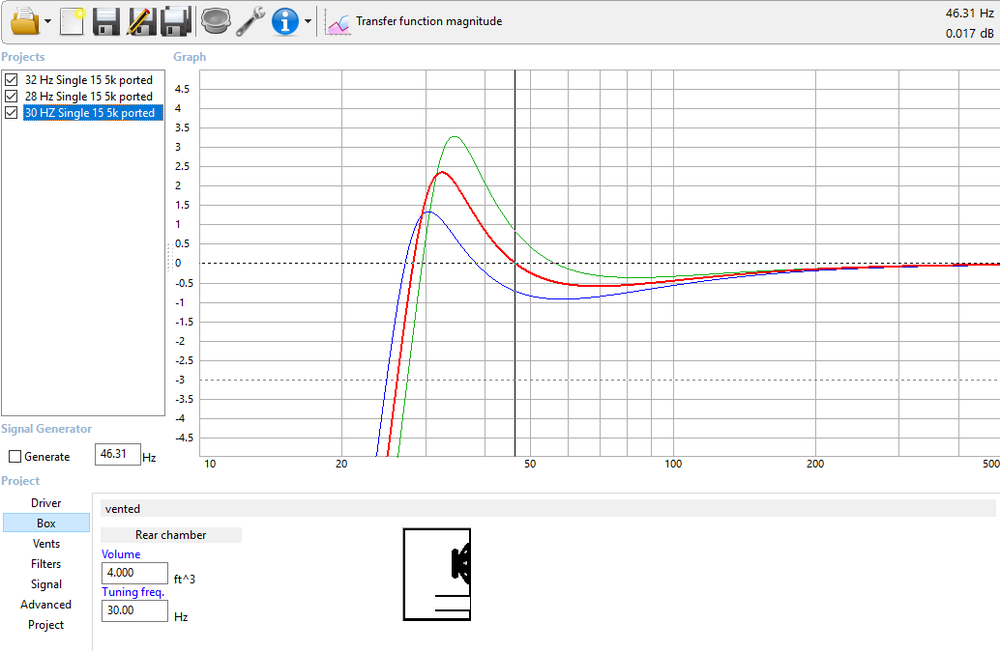Click the Tuning freq. input field

[x=135, y=611]
